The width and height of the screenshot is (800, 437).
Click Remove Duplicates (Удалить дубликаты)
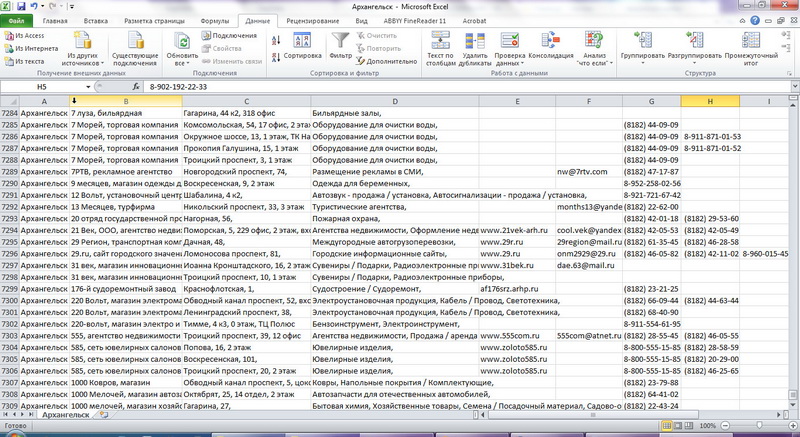pos(474,48)
